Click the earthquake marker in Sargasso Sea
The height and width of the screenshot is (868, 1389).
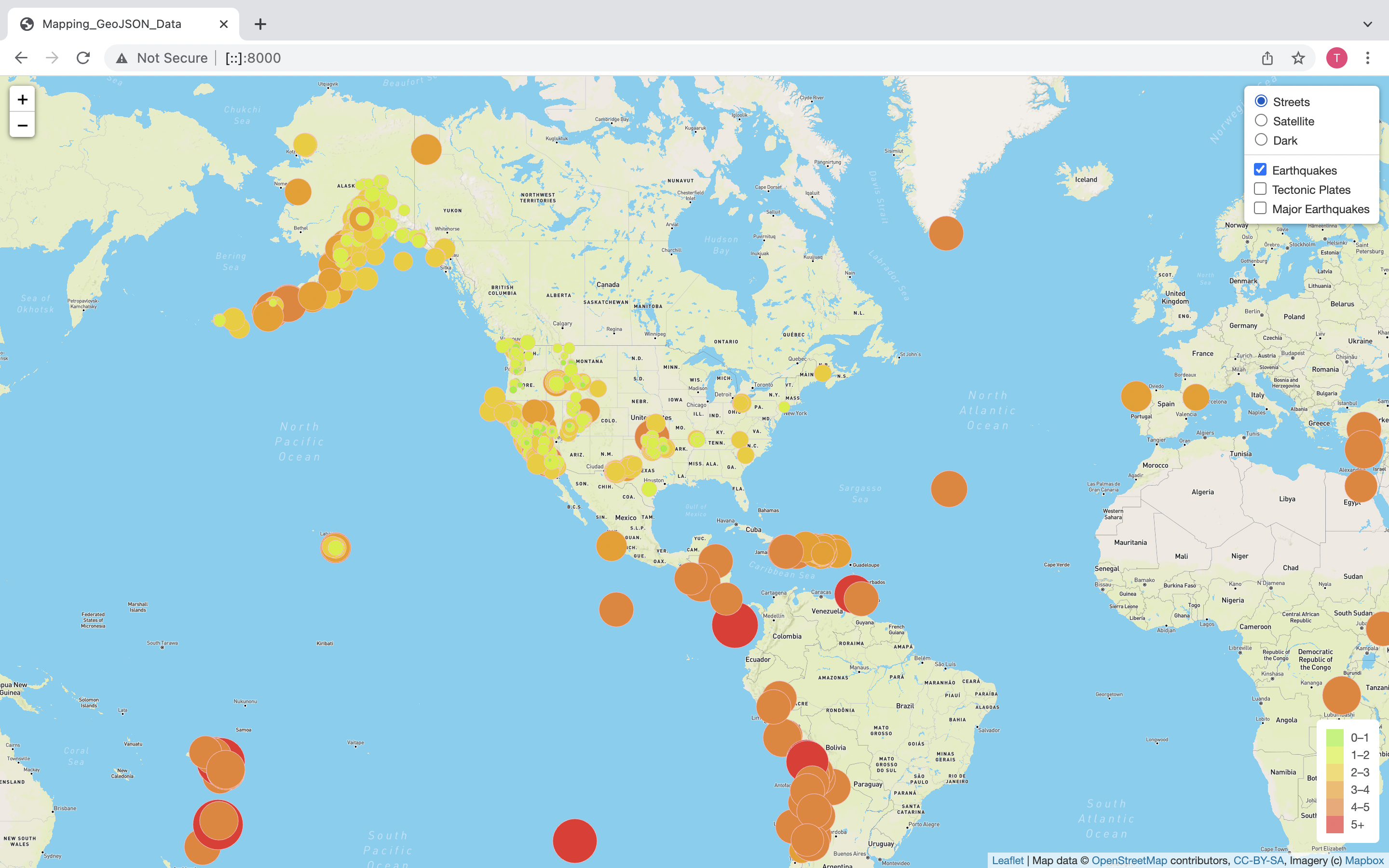(949, 488)
